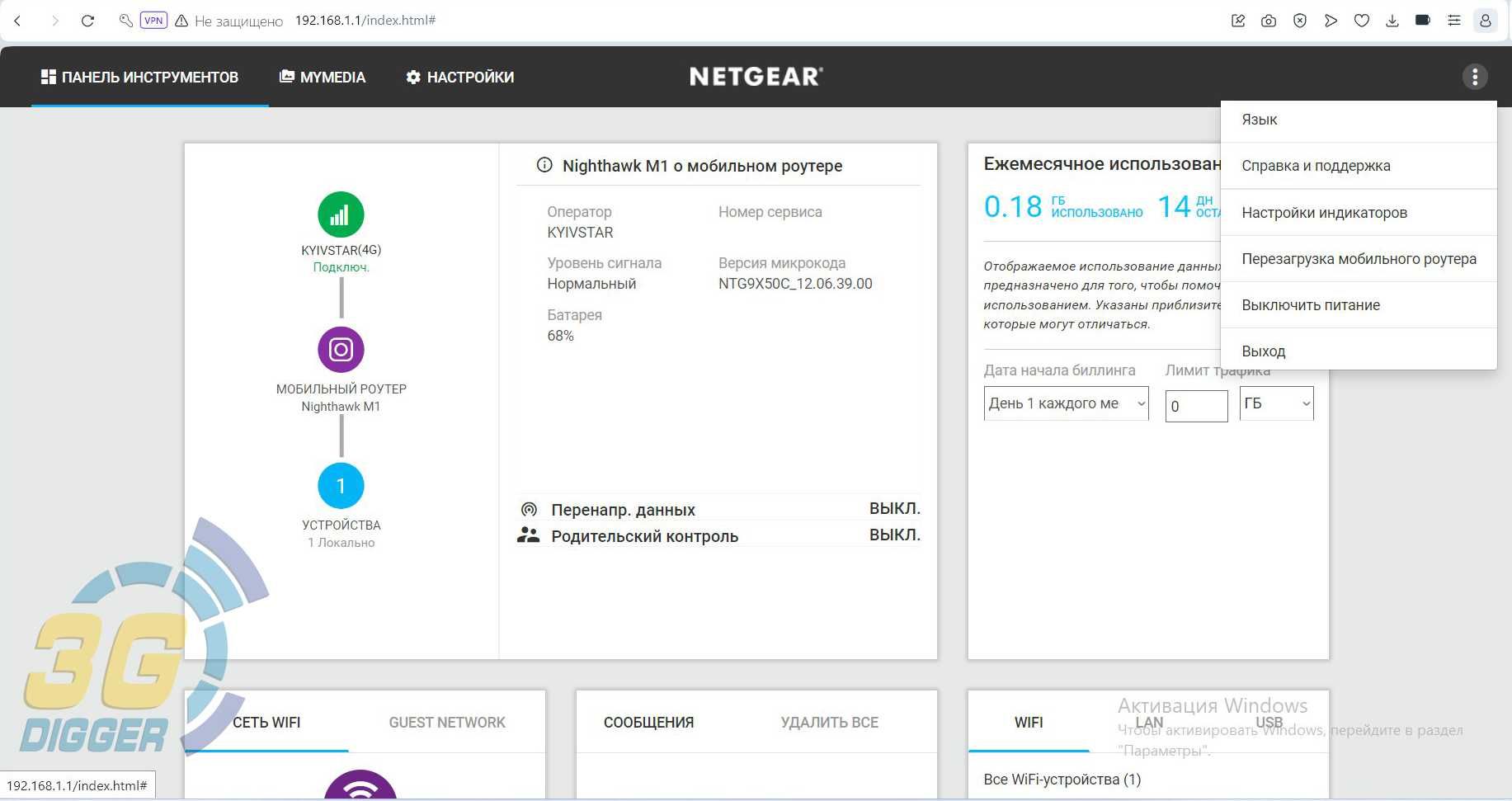Click the browser easy setup sliders icon
Image resolution: width=1512 pixels, height=801 pixels.
point(1454,21)
